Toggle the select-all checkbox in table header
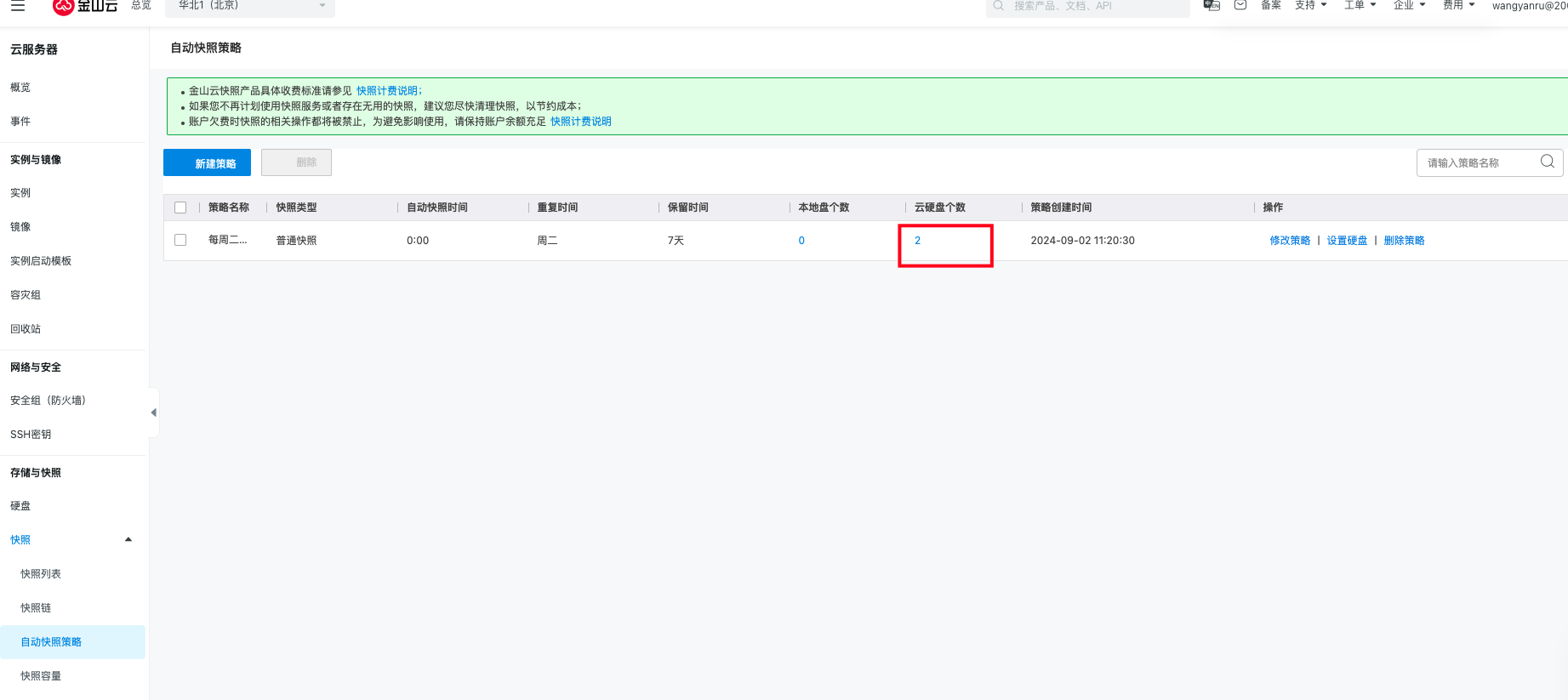1568x700 pixels. click(180, 208)
